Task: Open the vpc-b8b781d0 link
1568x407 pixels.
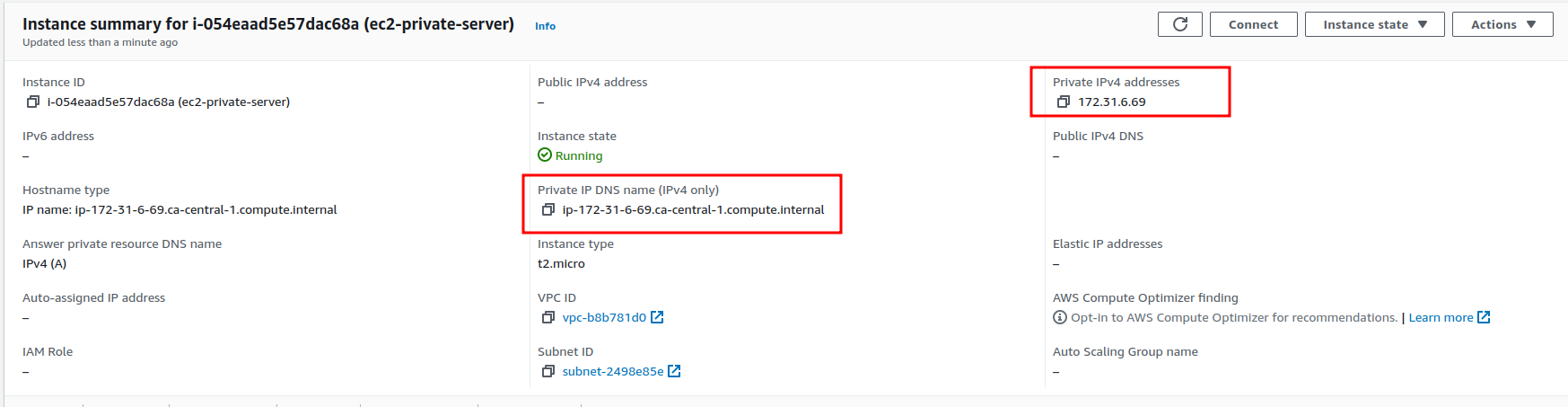Action: tap(604, 317)
